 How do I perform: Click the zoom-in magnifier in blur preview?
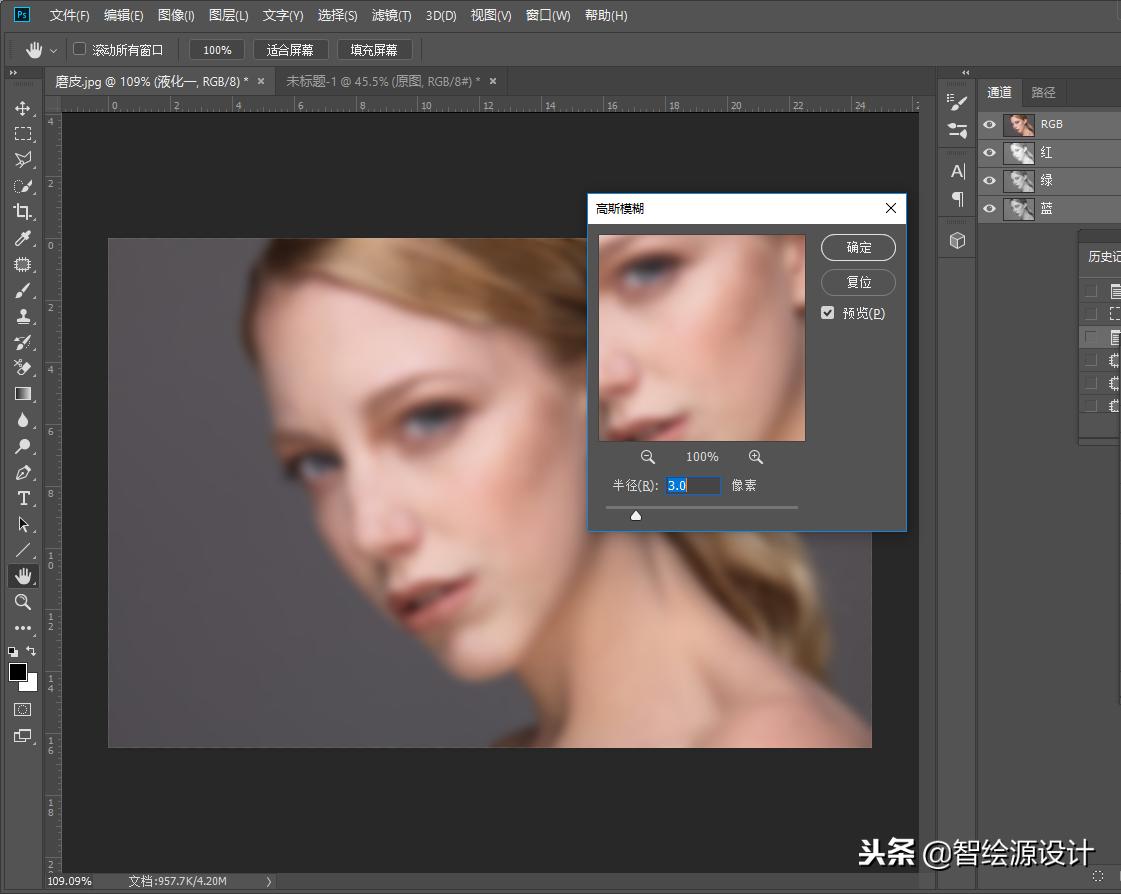[x=756, y=457]
